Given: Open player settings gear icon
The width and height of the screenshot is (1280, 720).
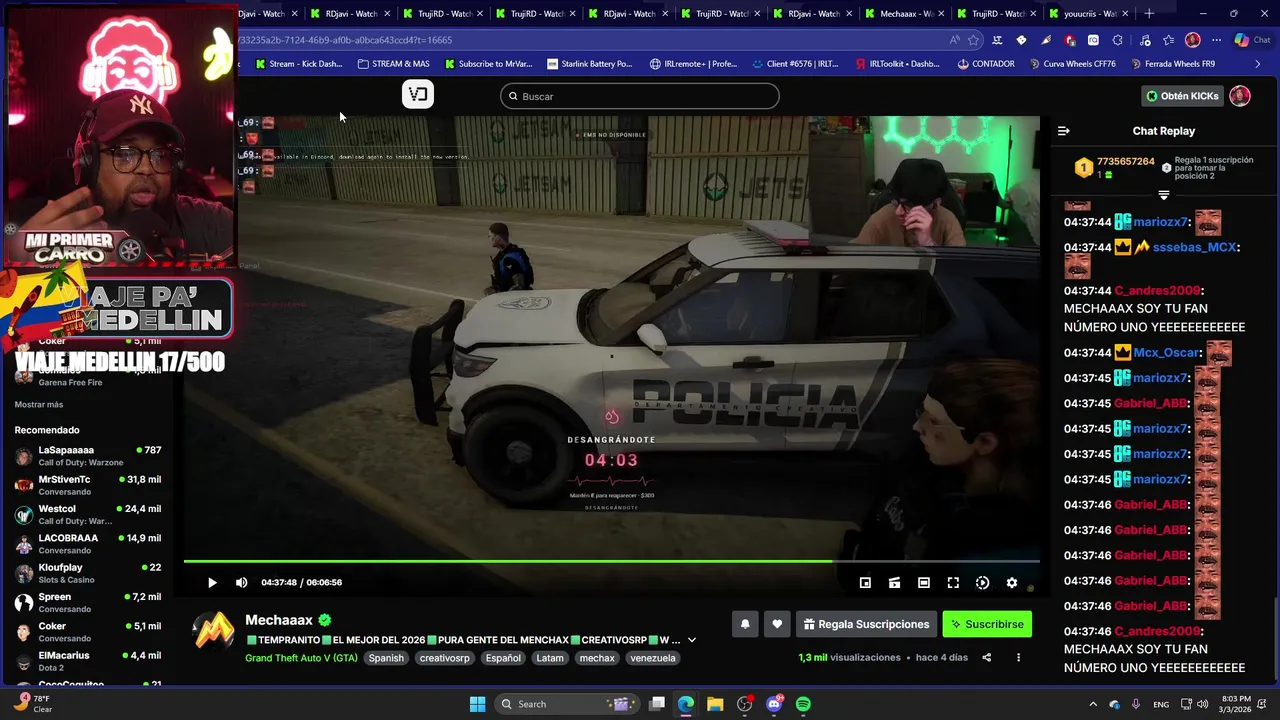Looking at the screenshot, I should pyautogui.click(x=1011, y=582).
